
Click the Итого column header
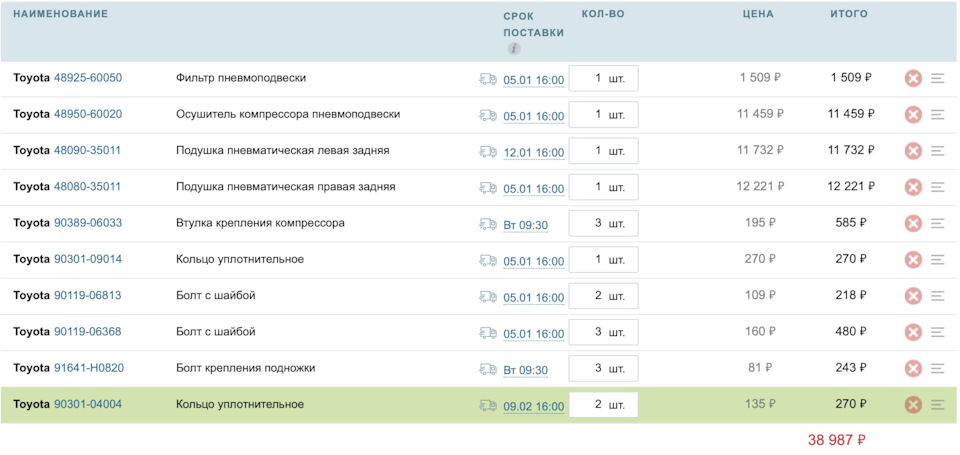[849, 13]
